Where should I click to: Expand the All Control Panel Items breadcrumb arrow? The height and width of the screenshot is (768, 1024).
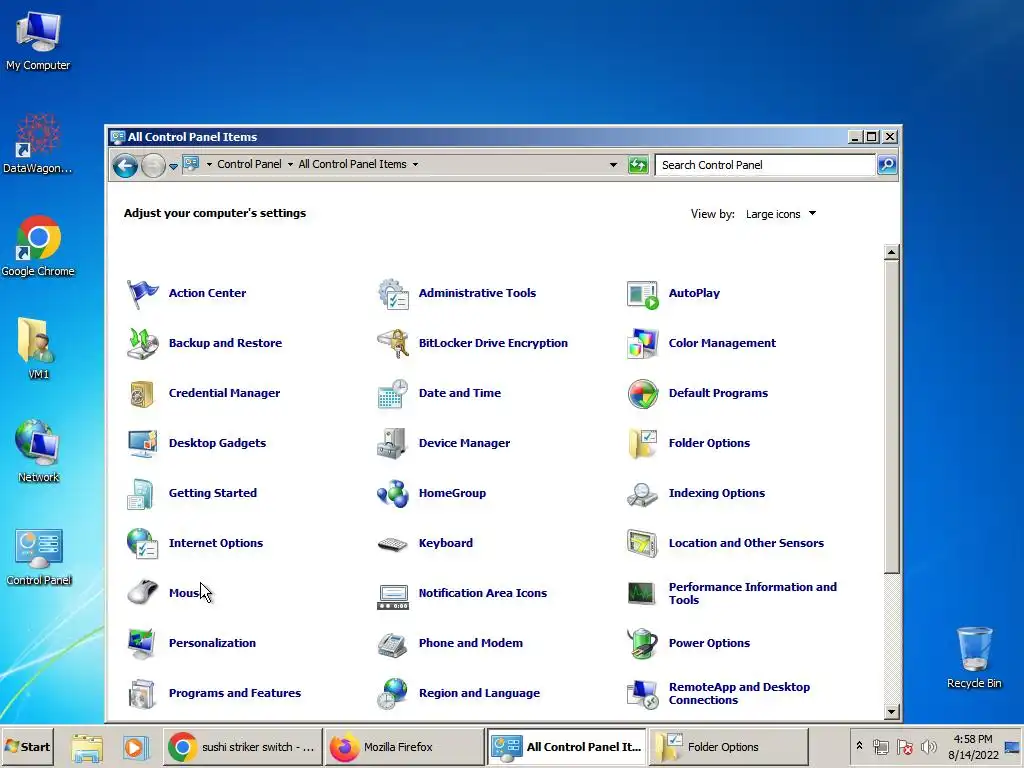[x=415, y=165]
